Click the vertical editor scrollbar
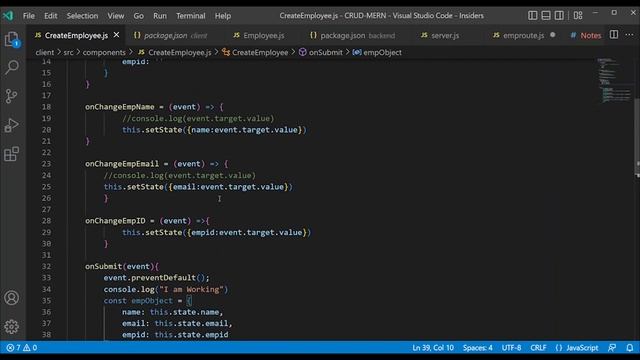640x360 pixels. (637, 137)
